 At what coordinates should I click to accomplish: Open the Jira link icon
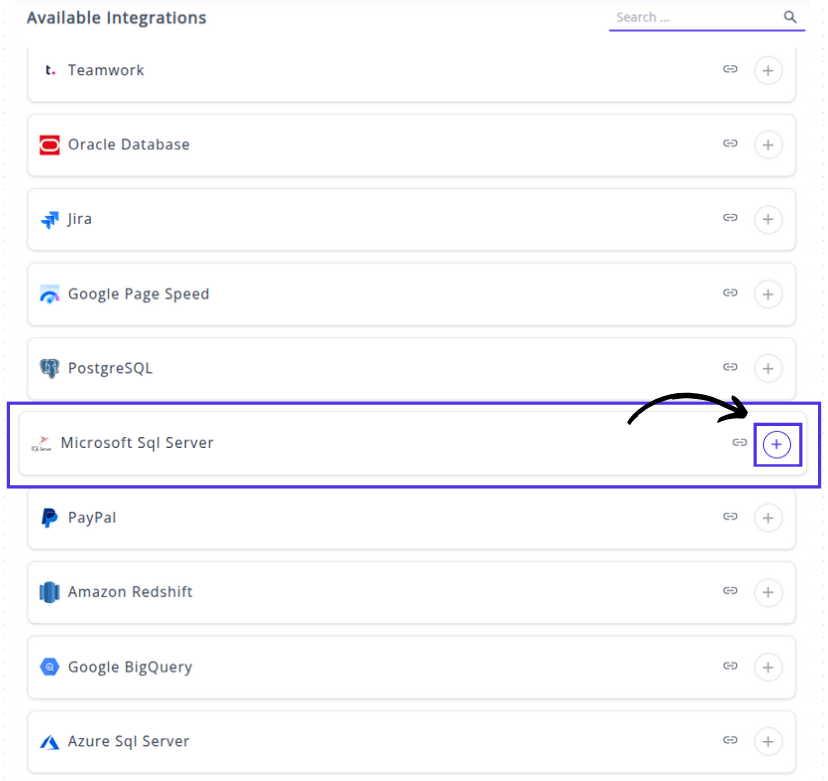click(731, 219)
